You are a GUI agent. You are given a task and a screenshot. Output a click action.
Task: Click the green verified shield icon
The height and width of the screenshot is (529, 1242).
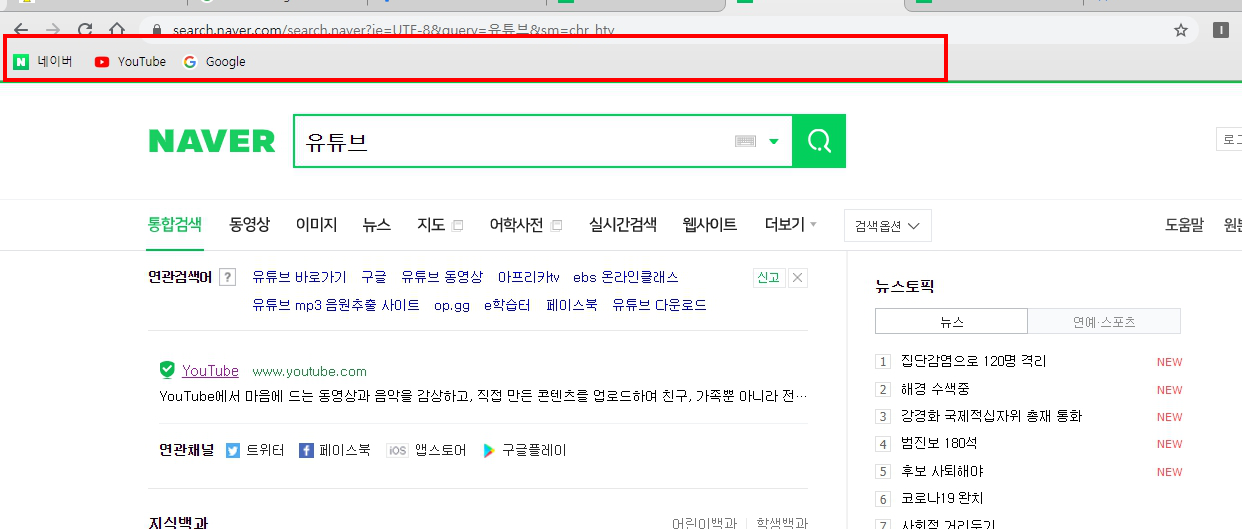(x=167, y=370)
